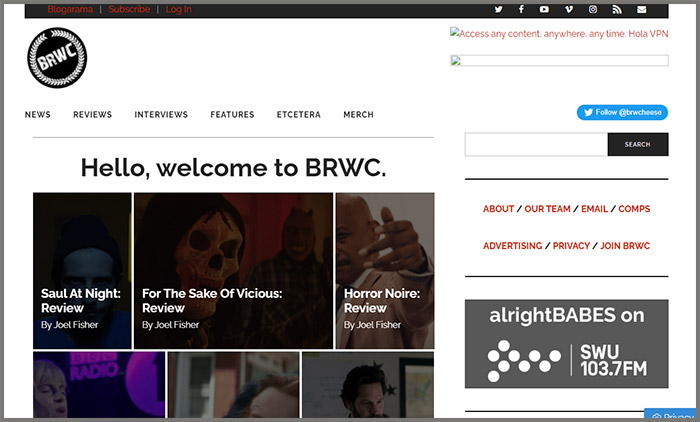Open the Advertising link
Image resolution: width=700 pixels, height=422 pixels.
512,246
